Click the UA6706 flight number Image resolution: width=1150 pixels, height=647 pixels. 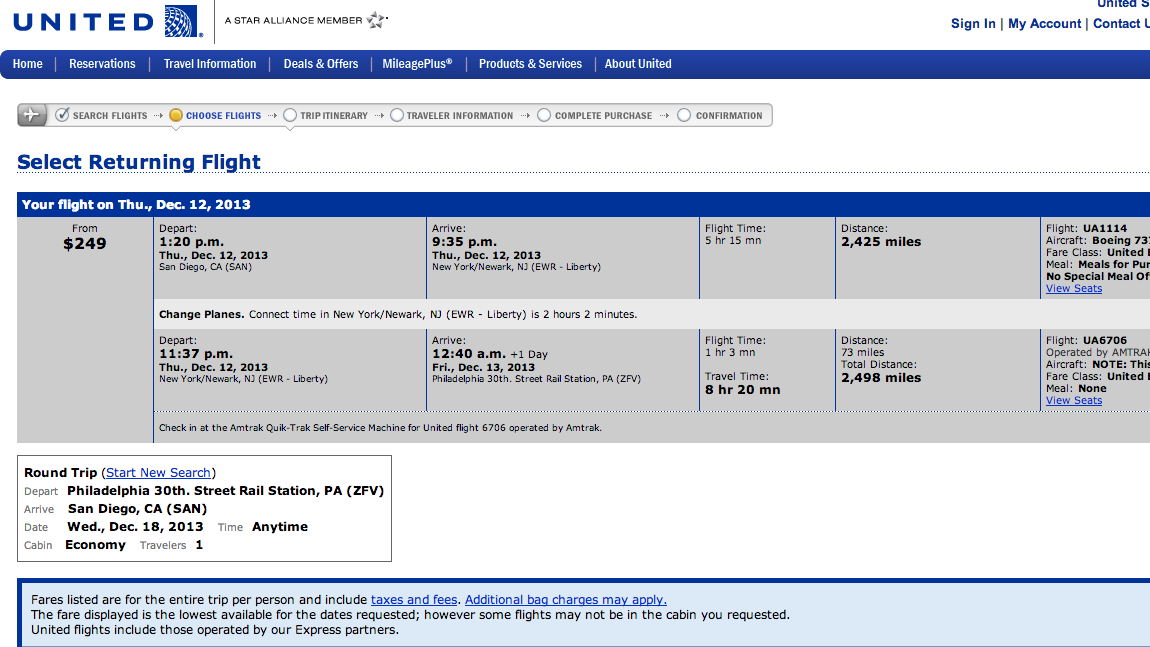pyautogui.click(x=1105, y=340)
